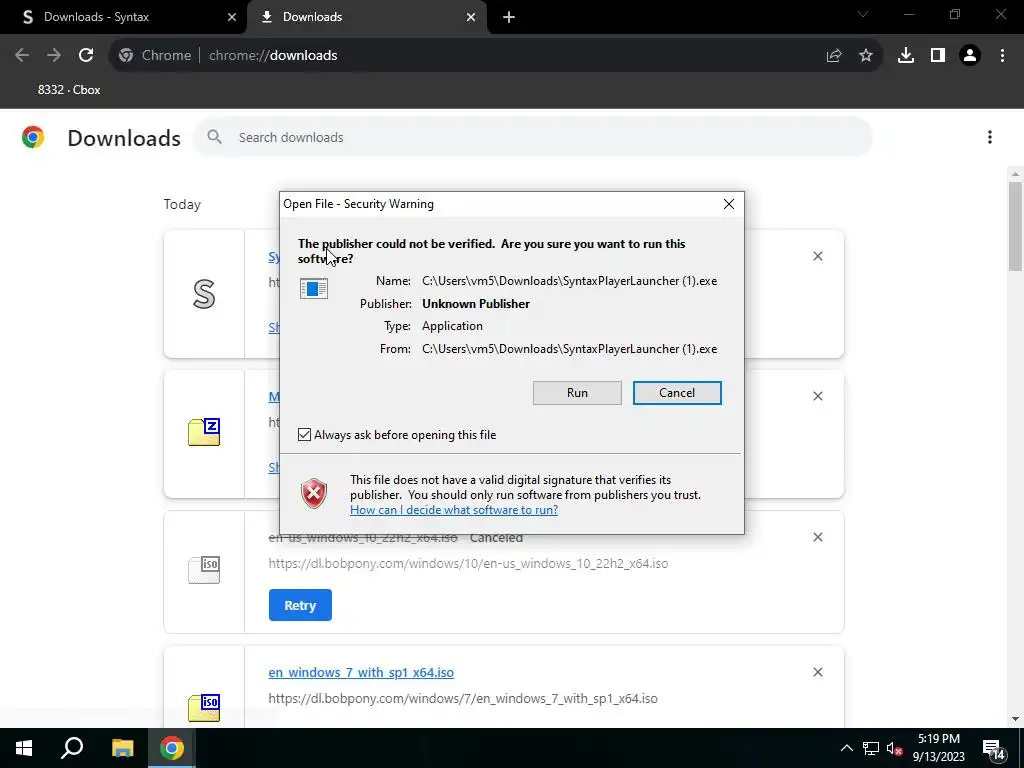The width and height of the screenshot is (1024, 768).
Task: Close the Downloads - Syntax tab
Action: click(232, 18)
